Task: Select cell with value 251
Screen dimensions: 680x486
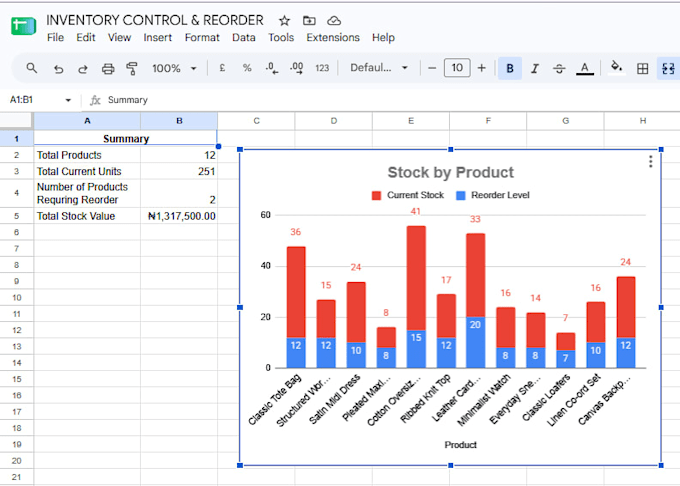Action: [x=179, y=172]
